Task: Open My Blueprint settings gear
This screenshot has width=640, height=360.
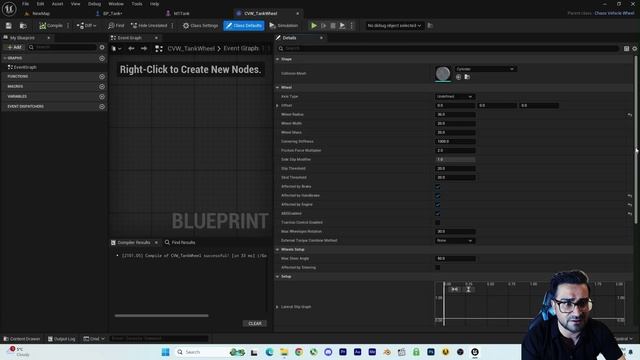Action: coord(102,47)
